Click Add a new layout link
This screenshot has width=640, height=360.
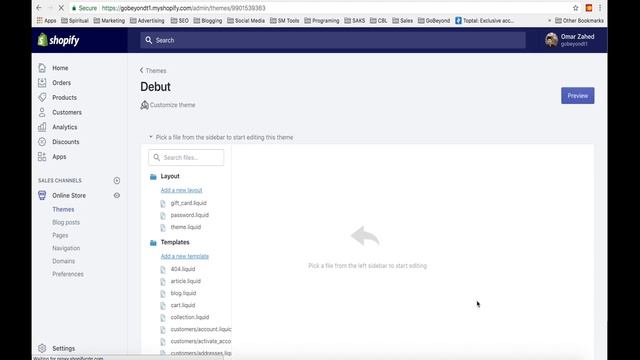(181, 190)
